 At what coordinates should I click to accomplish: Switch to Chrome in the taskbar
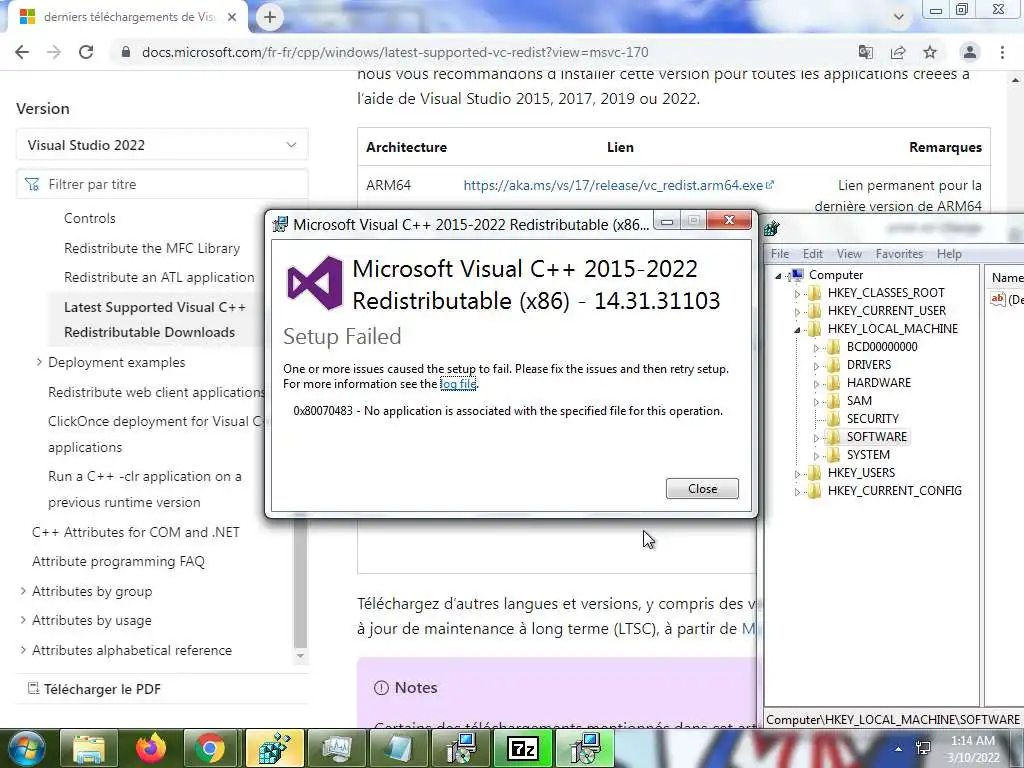[x=212, y=748]
